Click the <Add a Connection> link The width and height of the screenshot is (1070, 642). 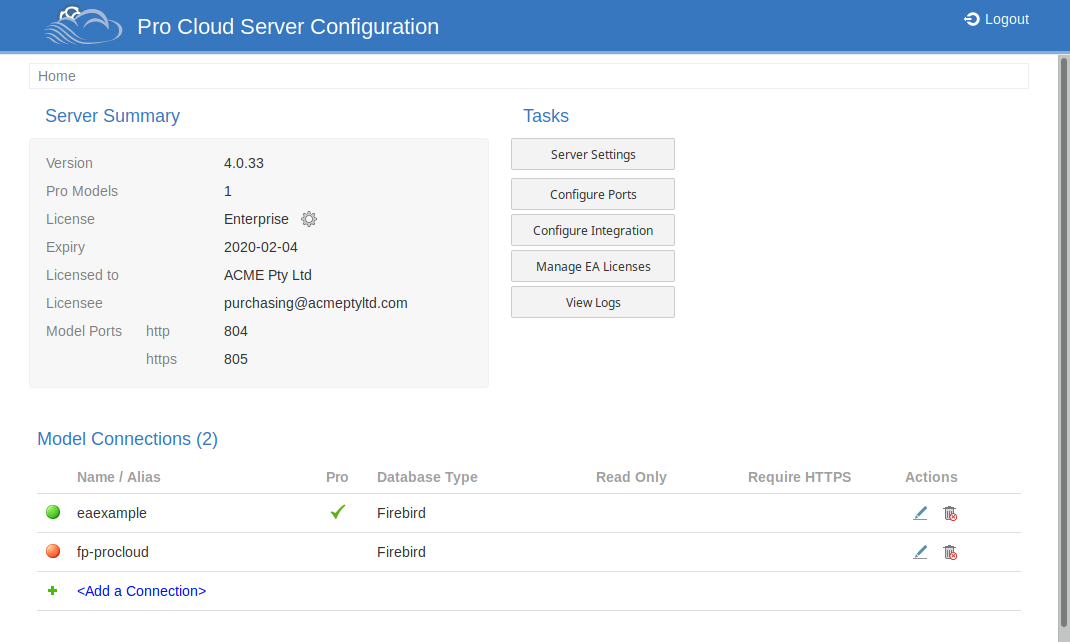tap(141, 591)
